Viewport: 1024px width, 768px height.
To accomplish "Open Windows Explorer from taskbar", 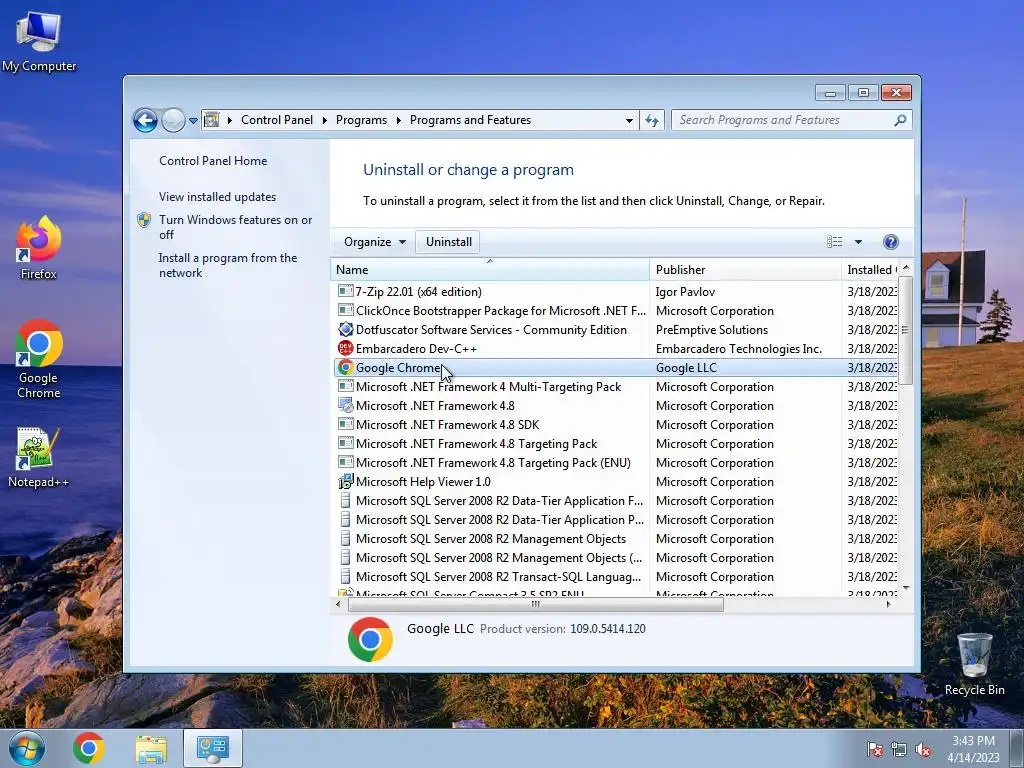I will (151, 749).
